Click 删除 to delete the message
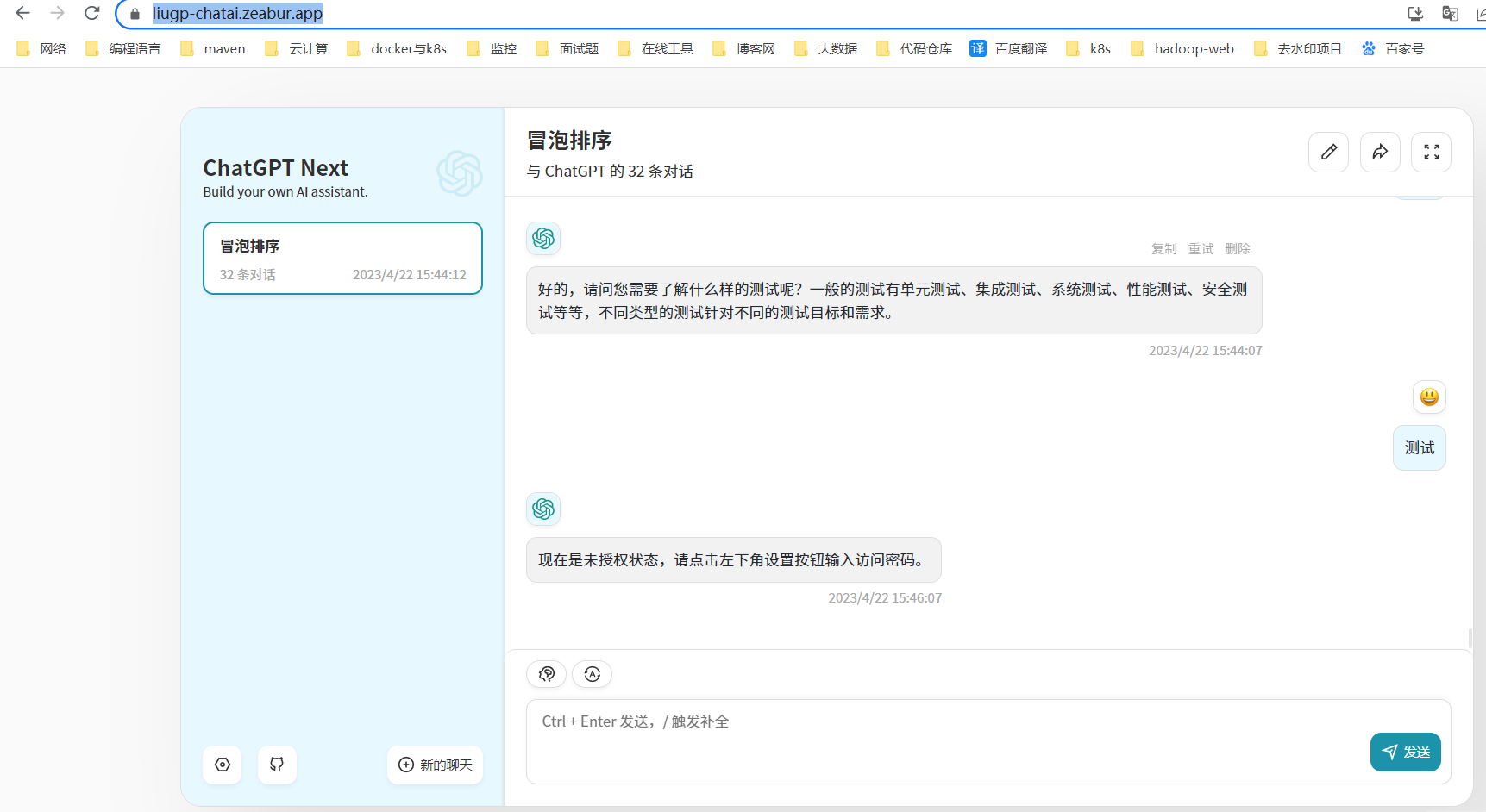Screen dimensions: 1486x812 pos(1238,248)
